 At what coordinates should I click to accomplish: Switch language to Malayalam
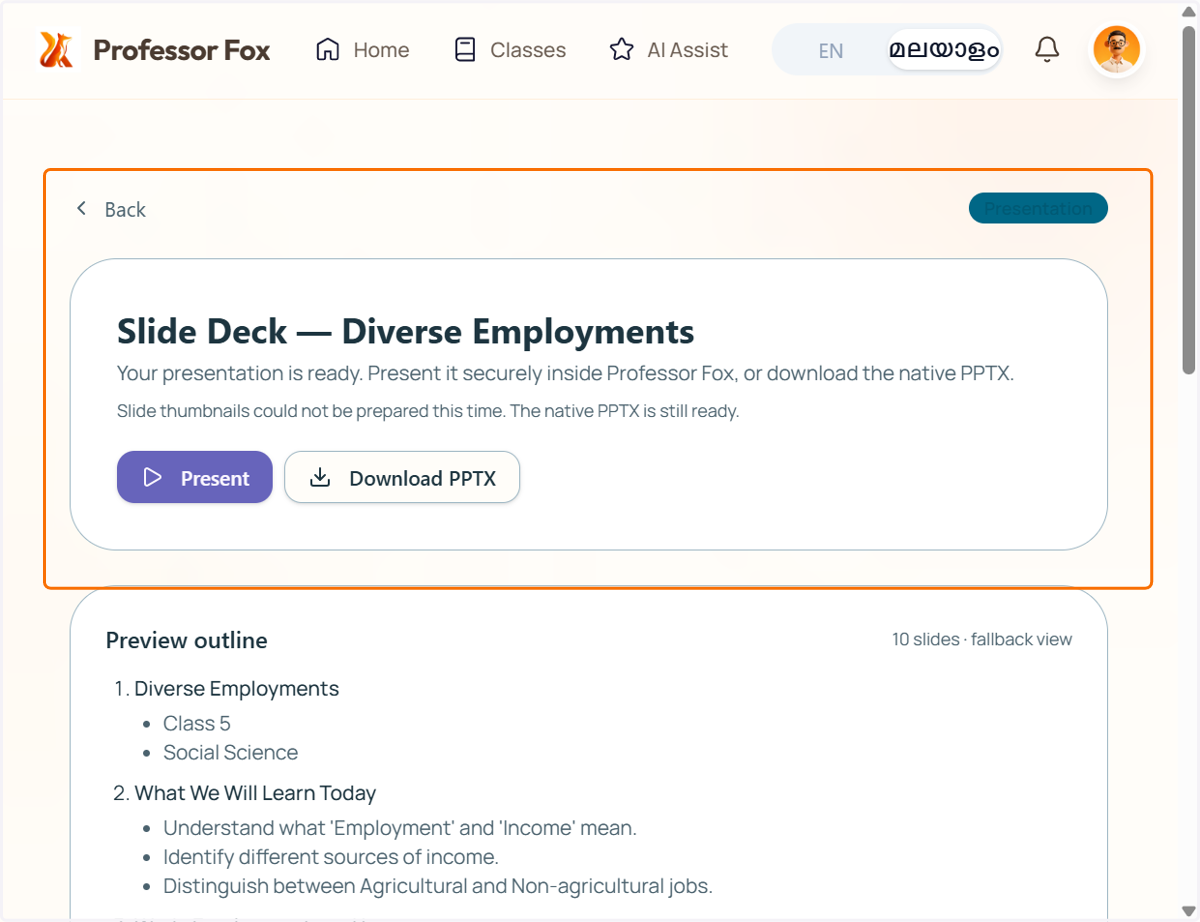point(944,50)
